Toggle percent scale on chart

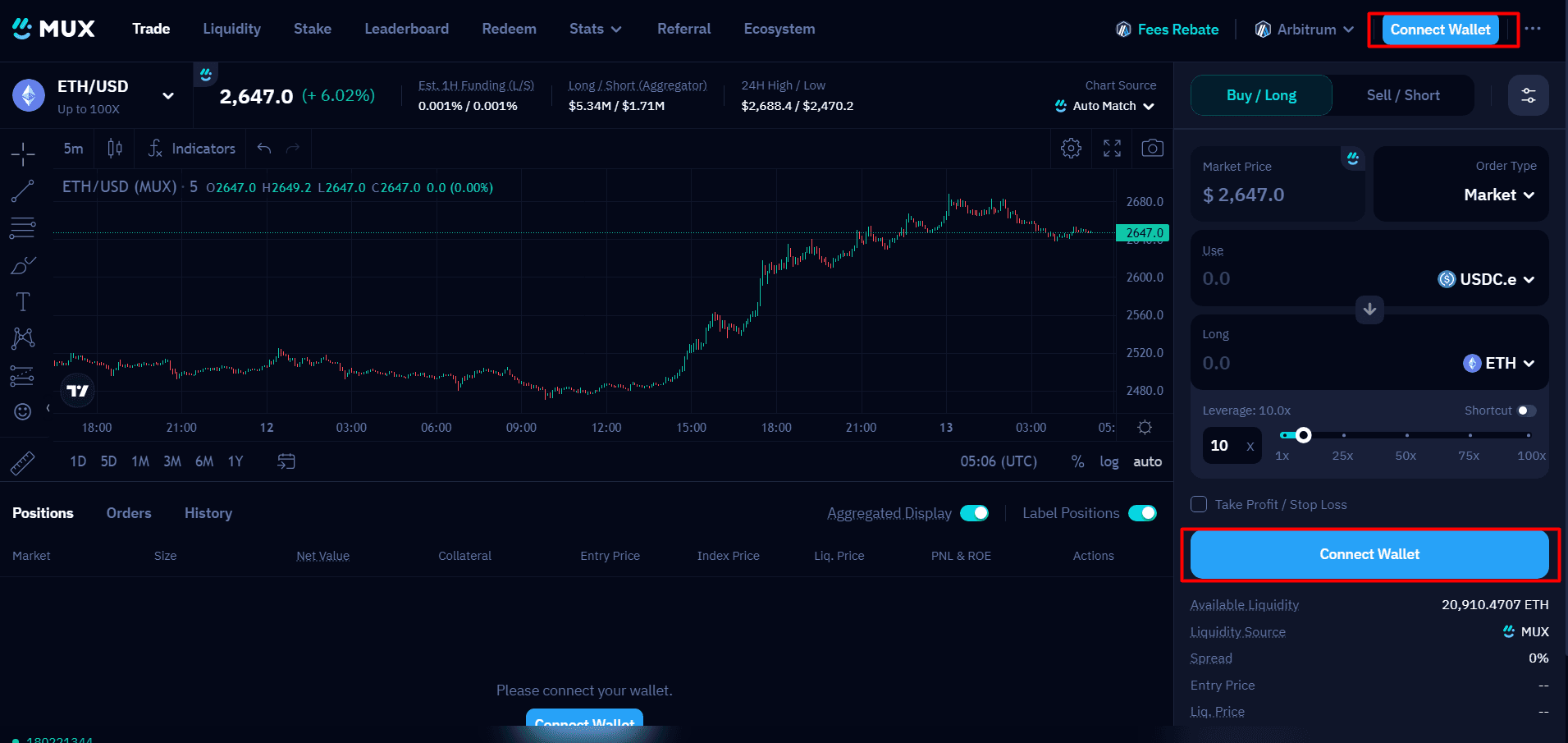pos(1077,461)
